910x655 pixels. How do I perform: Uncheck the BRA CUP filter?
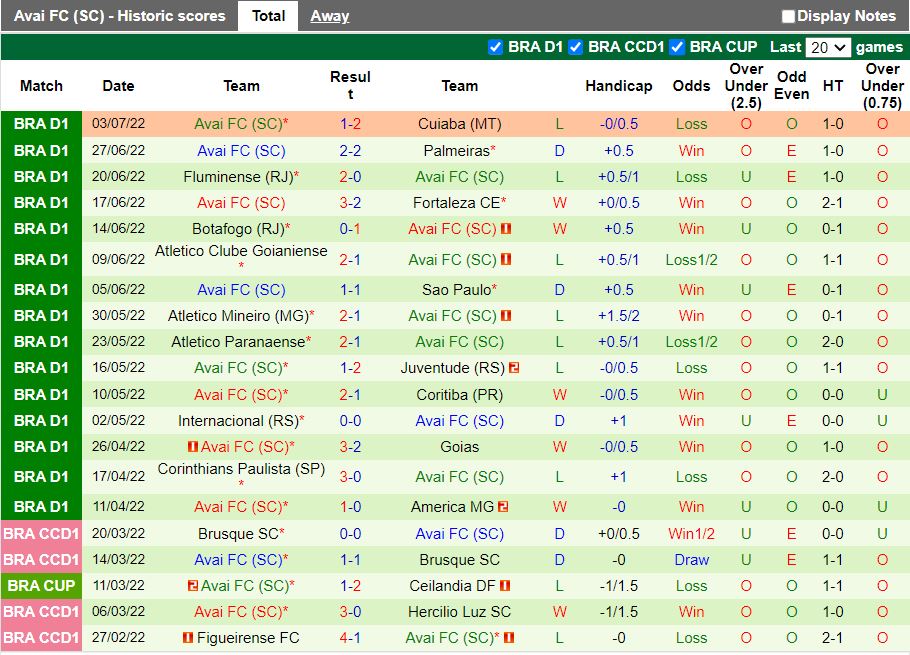pos(676,46)
